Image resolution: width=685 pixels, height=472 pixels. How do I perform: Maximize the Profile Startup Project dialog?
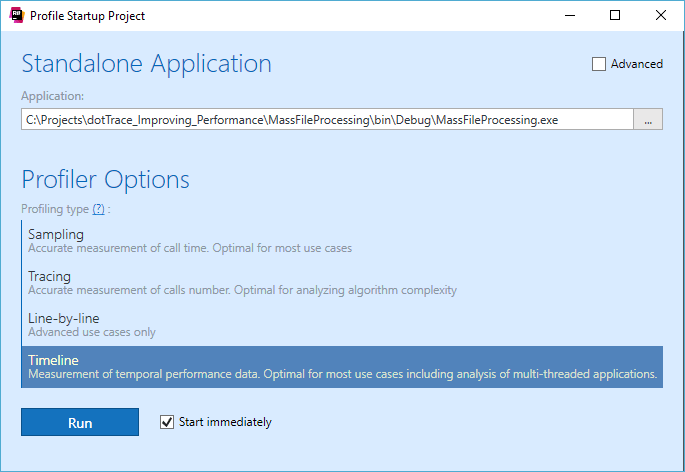615,15
